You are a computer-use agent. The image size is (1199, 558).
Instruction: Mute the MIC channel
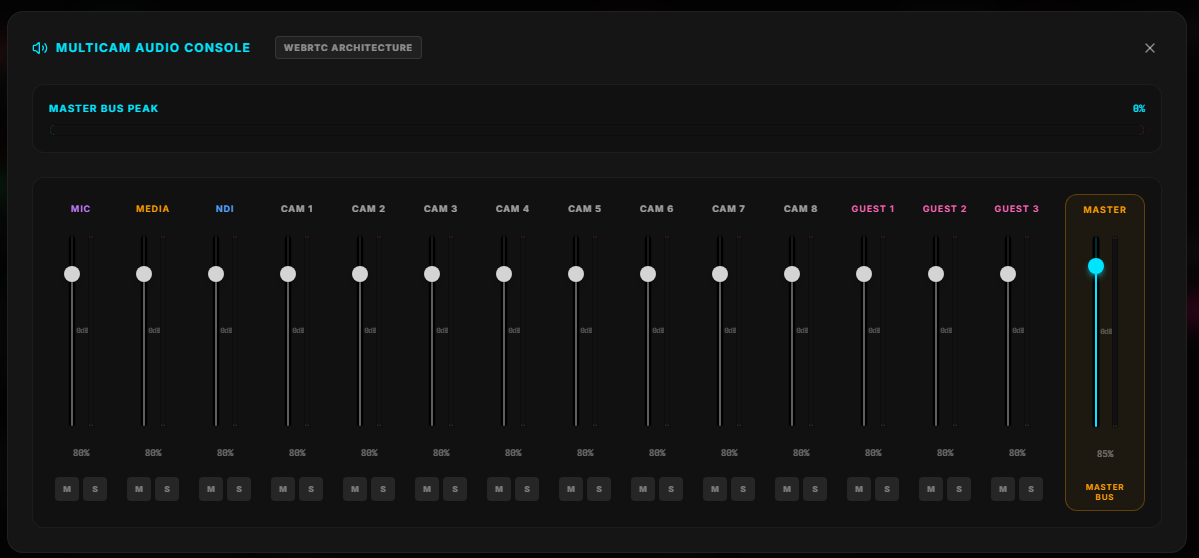pos(67,489)
